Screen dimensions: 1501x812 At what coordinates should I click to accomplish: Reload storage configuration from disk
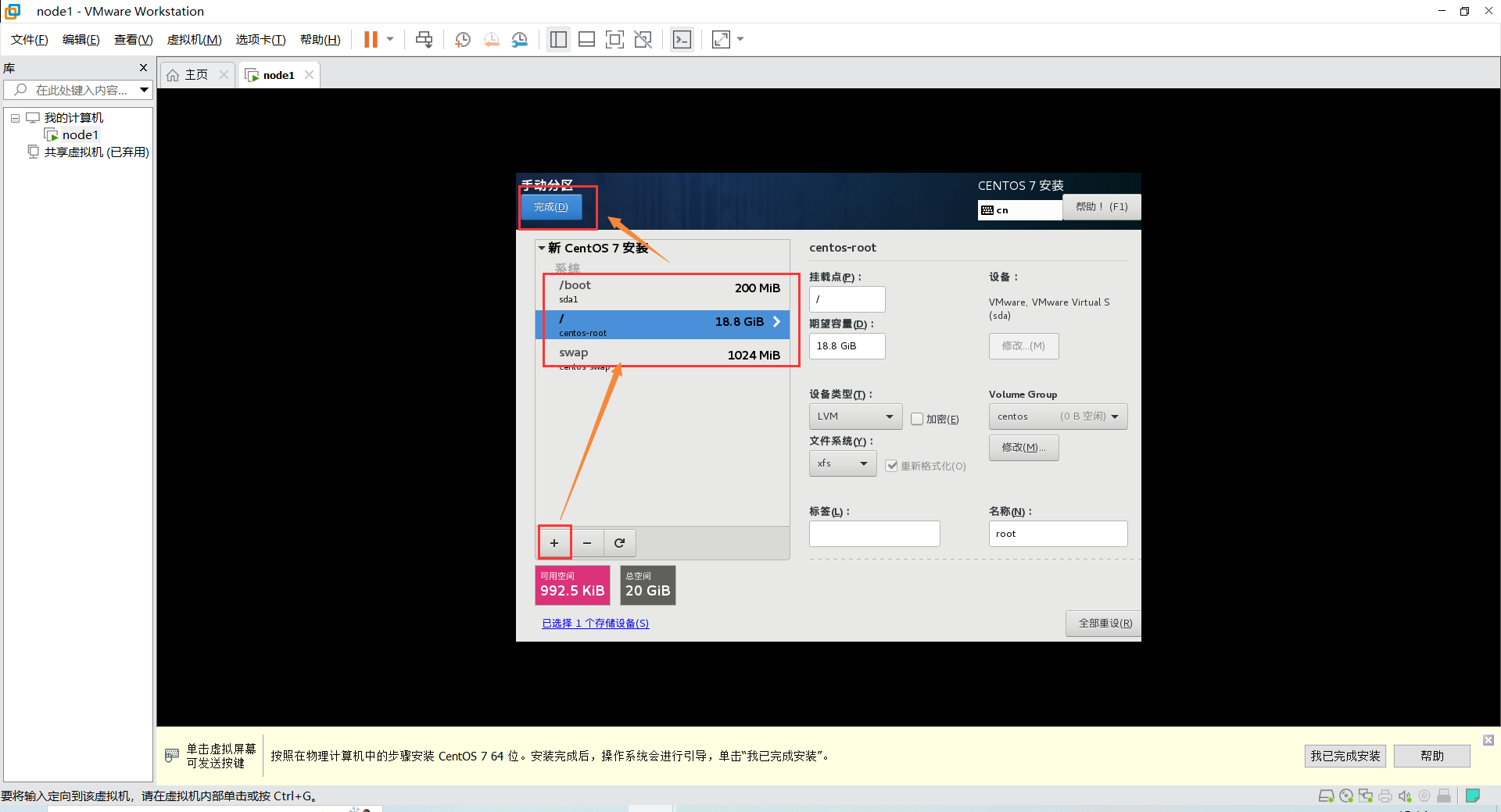click(x=620, y=543)
